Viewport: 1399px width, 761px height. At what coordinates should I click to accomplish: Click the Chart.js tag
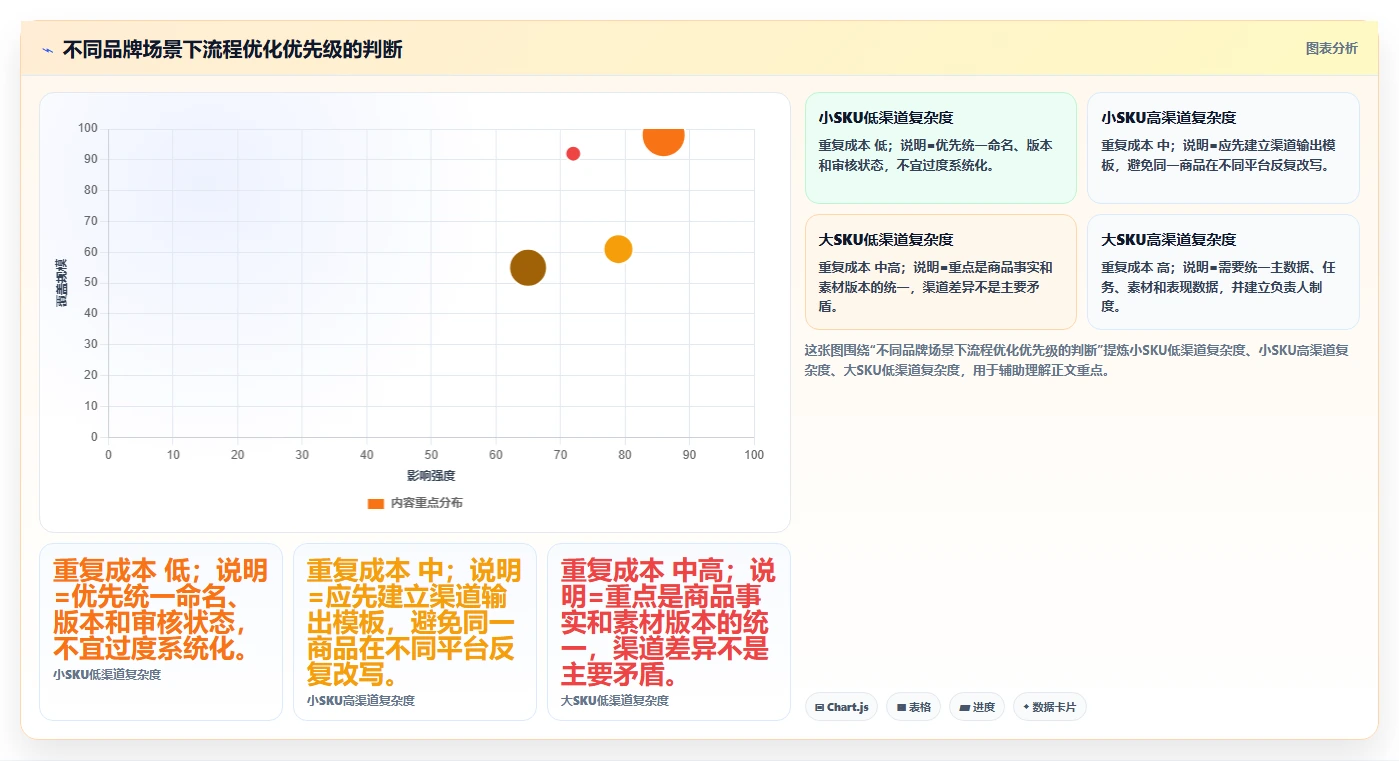841,707
